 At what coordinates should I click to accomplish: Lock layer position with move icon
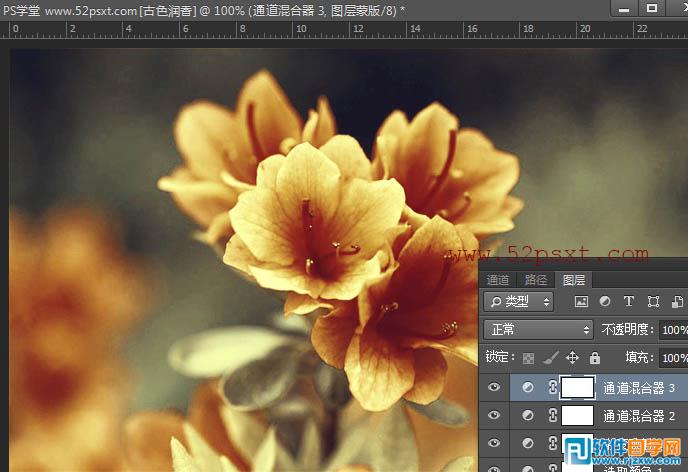572,357
